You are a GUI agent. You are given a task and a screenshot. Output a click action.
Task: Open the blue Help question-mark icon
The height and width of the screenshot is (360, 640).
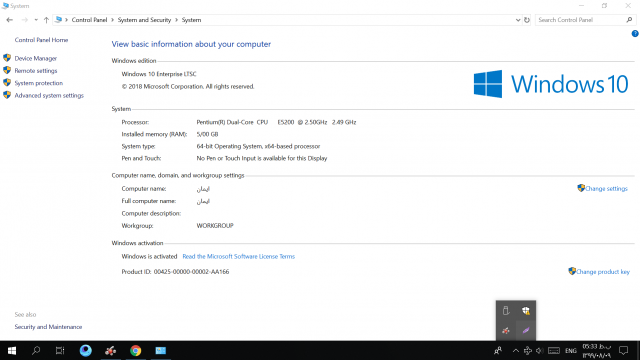(x=635, y=34)
